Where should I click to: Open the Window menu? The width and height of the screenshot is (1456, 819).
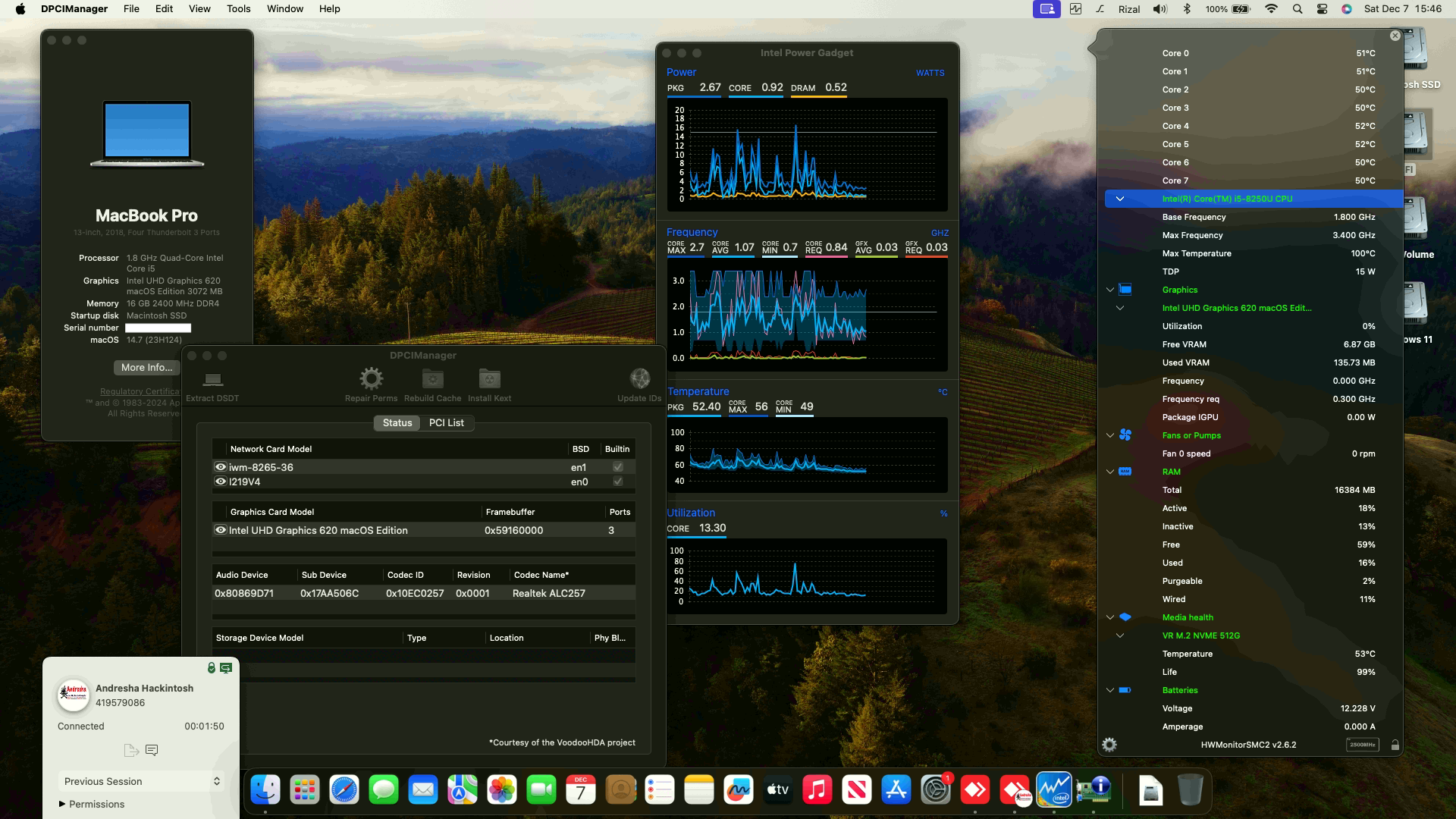coord(285,9)
